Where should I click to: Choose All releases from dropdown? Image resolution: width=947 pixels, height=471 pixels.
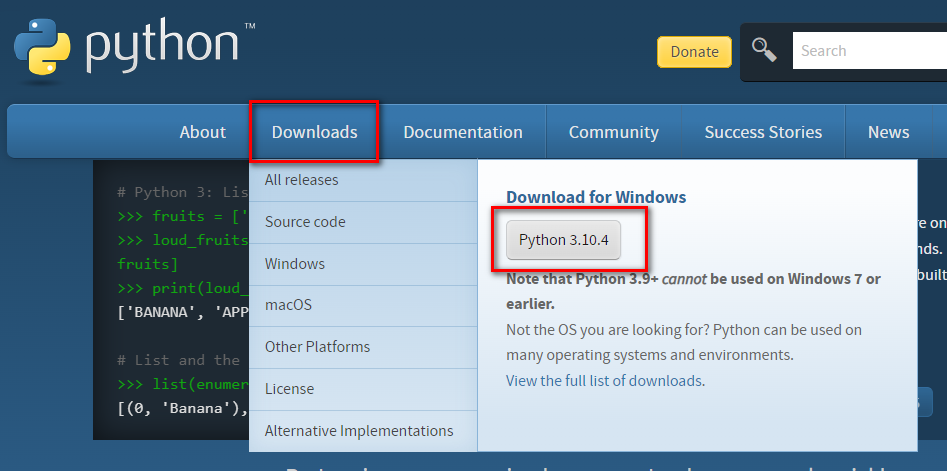(x=301, y=180)
